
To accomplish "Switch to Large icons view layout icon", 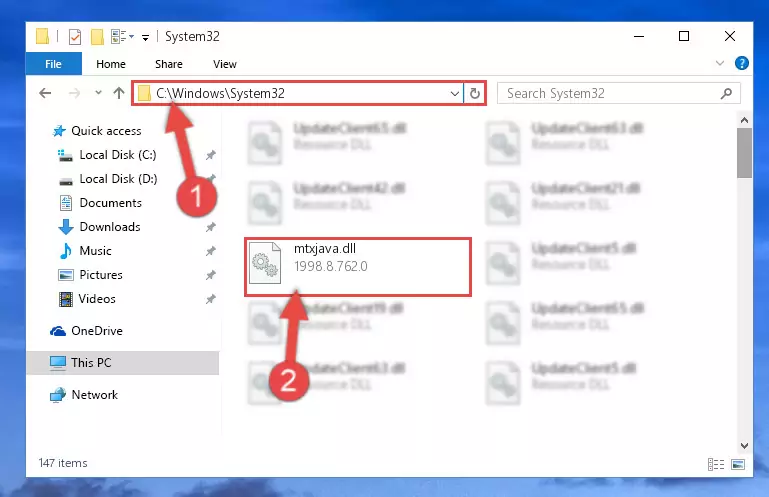I will pyautogui.click(x=738, y=464).
